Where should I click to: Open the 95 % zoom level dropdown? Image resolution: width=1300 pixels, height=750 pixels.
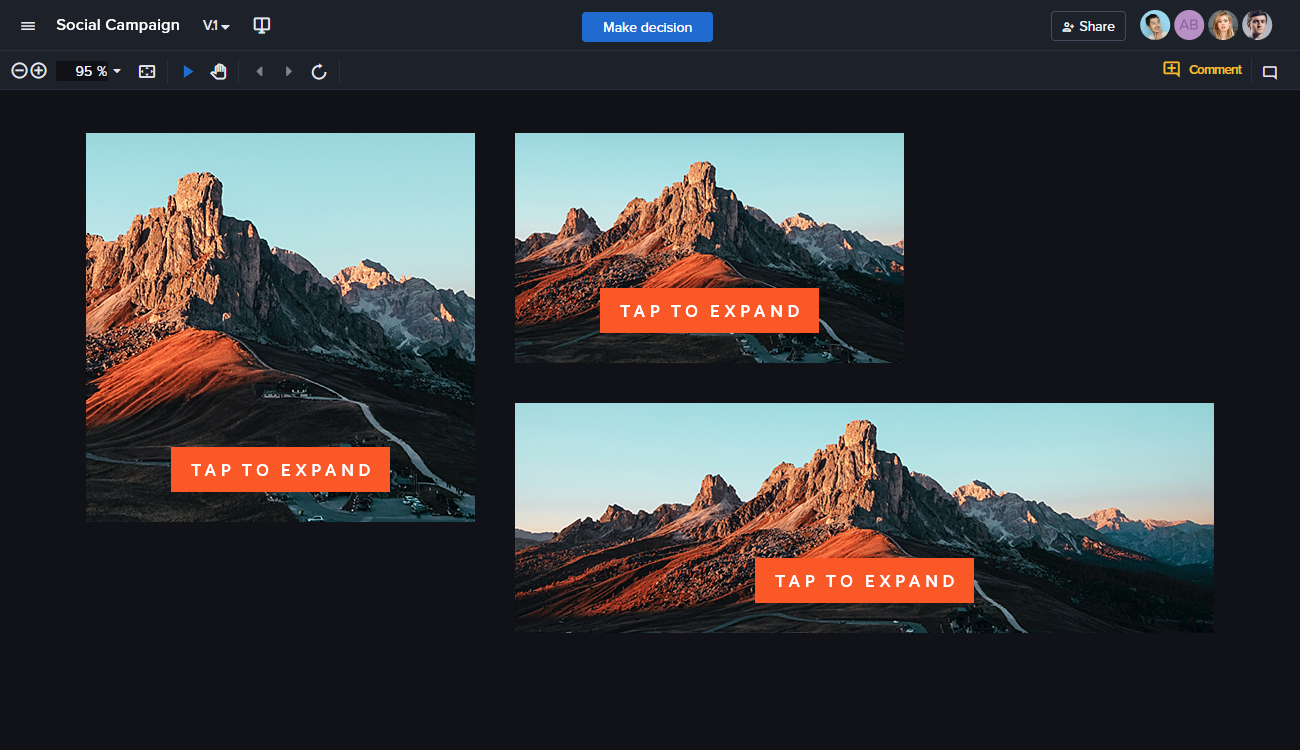tap(98, 72)
